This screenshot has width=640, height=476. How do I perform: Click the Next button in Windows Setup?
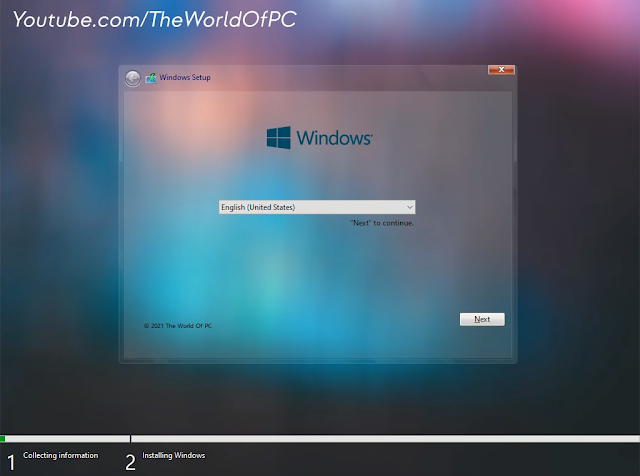[482, 319]
